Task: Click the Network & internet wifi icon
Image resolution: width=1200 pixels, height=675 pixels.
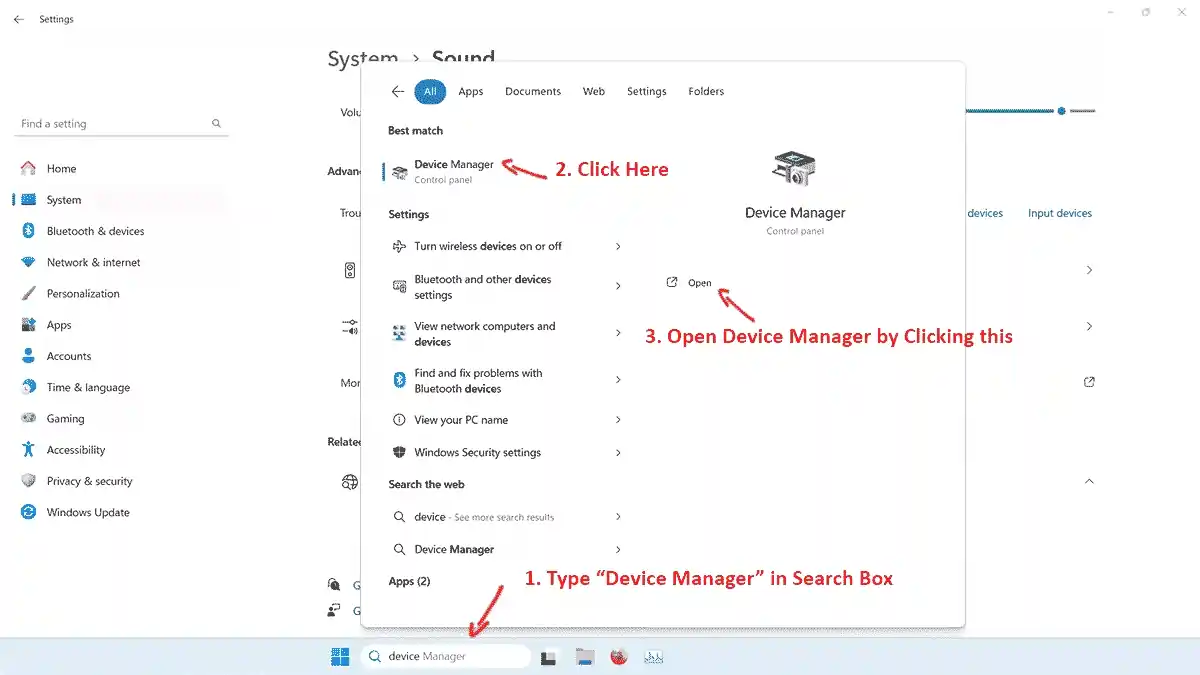Action: [28, 262]
